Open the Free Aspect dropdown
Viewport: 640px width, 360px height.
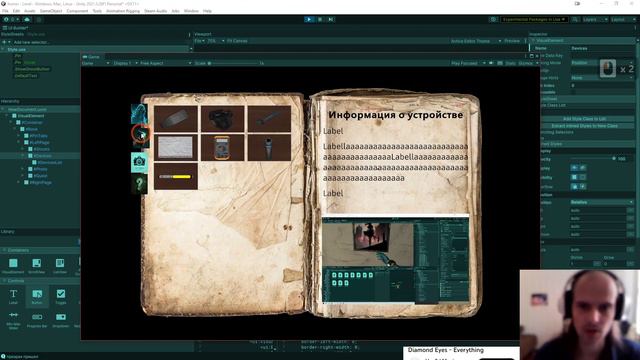pyautogui.click(x=165, y=63)
